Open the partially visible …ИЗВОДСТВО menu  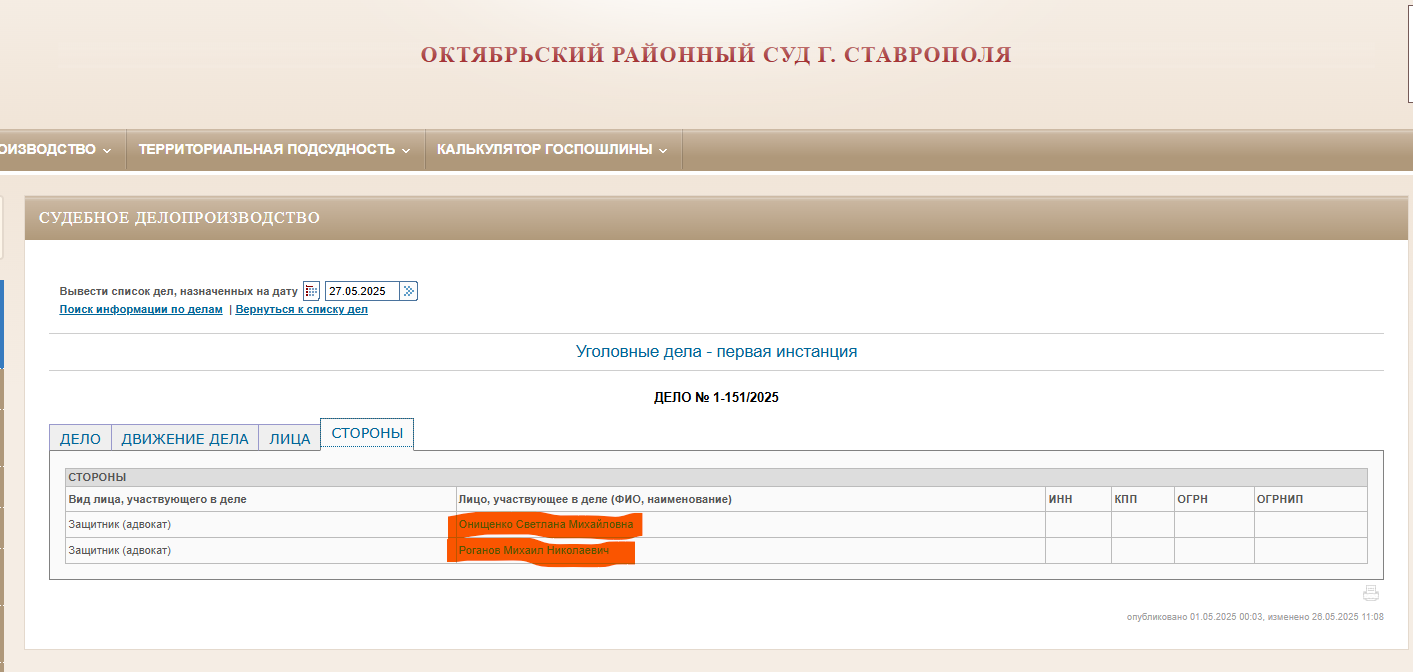pos(55,149)
